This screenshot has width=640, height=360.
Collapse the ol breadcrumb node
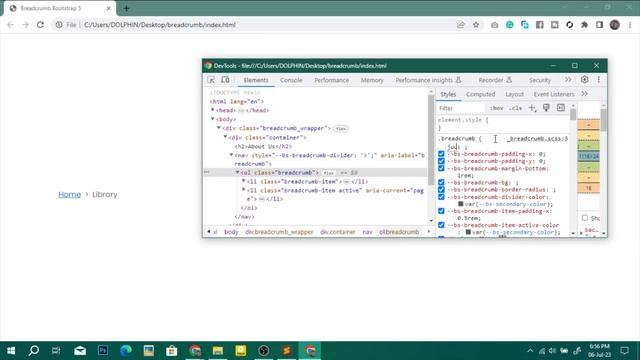237,172
